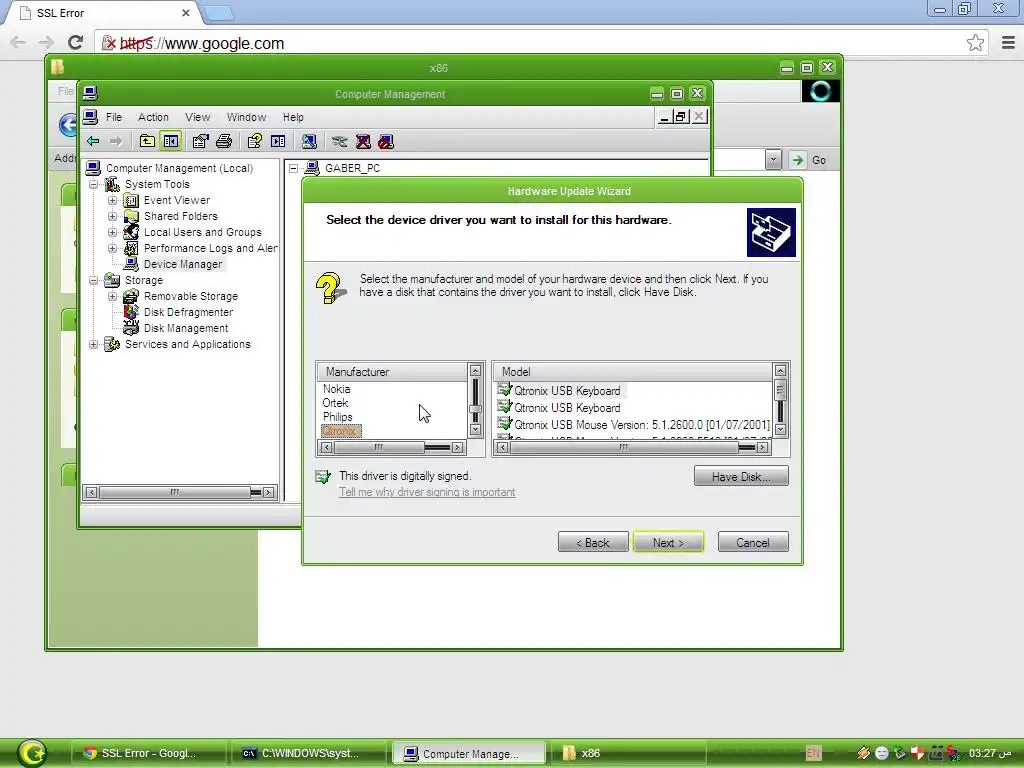This screenshot has width=1024, height=768.
Task: Expand the Removable Storage node
Action: (x=112, y=296)
